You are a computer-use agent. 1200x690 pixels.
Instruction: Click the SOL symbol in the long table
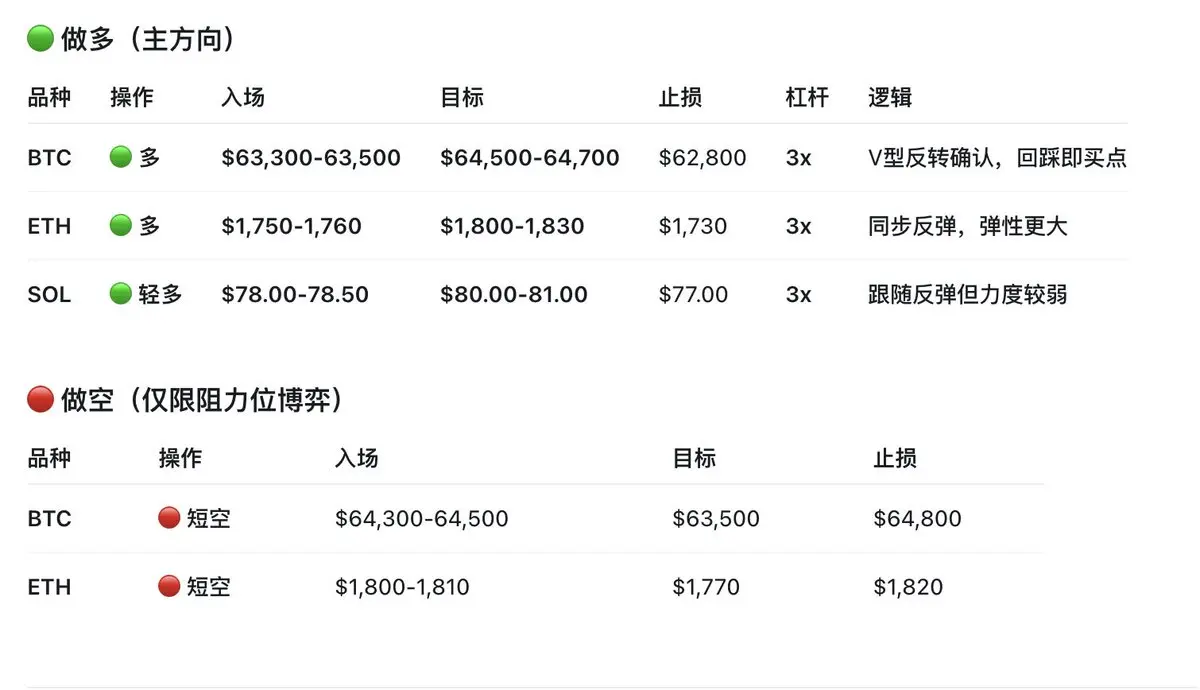click(49, 295)
